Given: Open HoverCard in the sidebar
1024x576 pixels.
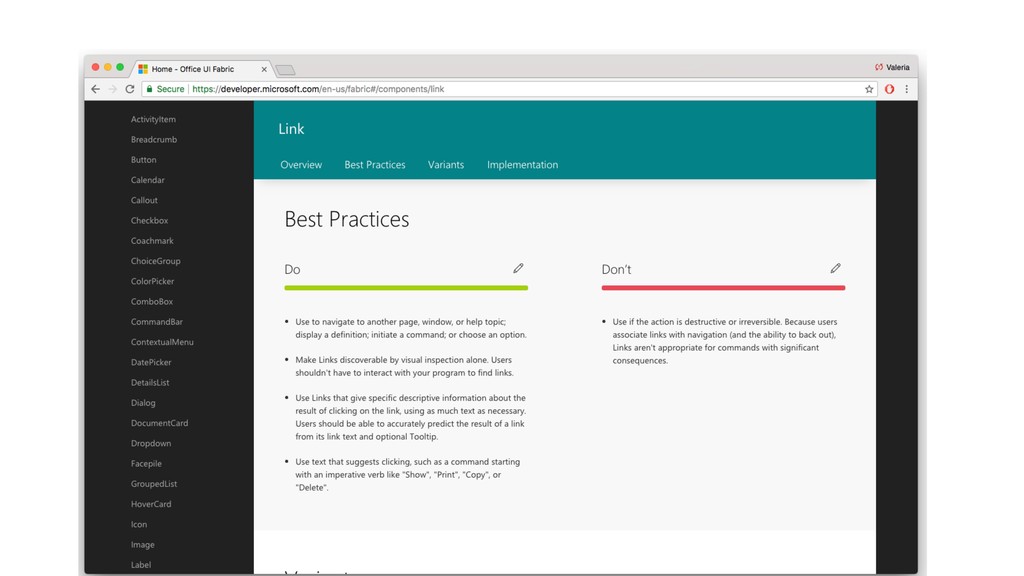Looking at the screenshot, I should 151,504.
